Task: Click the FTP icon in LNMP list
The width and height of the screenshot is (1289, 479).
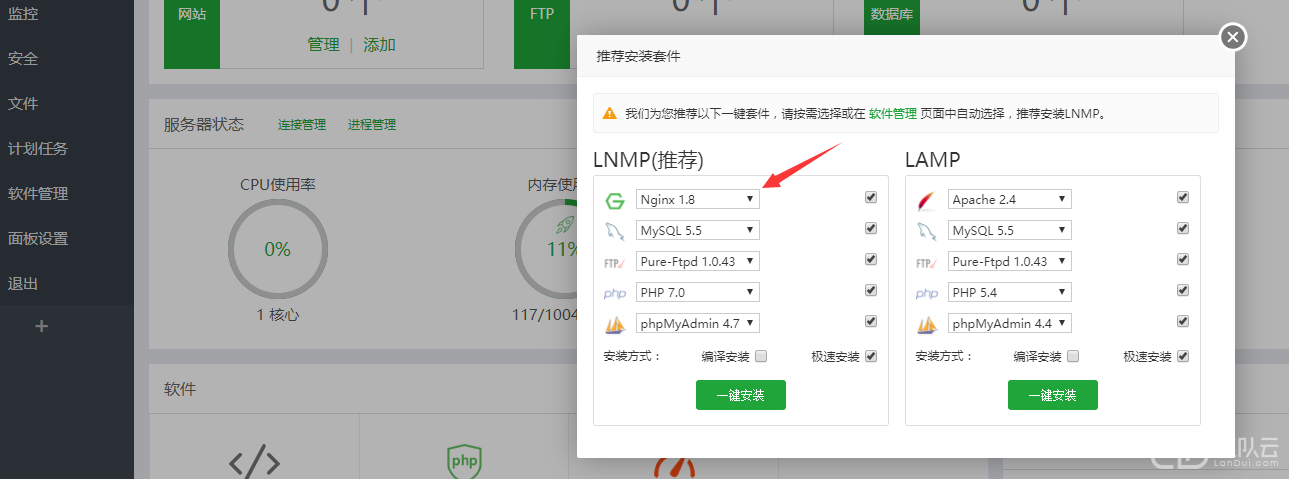Action: (614, 263)
